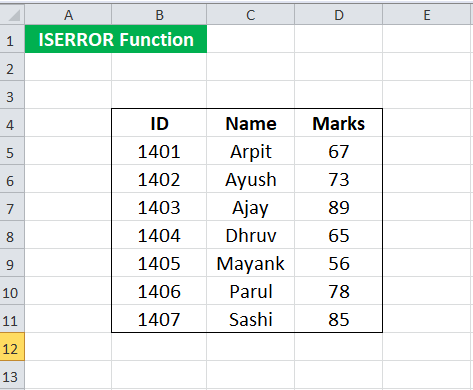Select the marks cell showing 78
The height and width of the screenshot is (390, 473).
coord(338,291)
